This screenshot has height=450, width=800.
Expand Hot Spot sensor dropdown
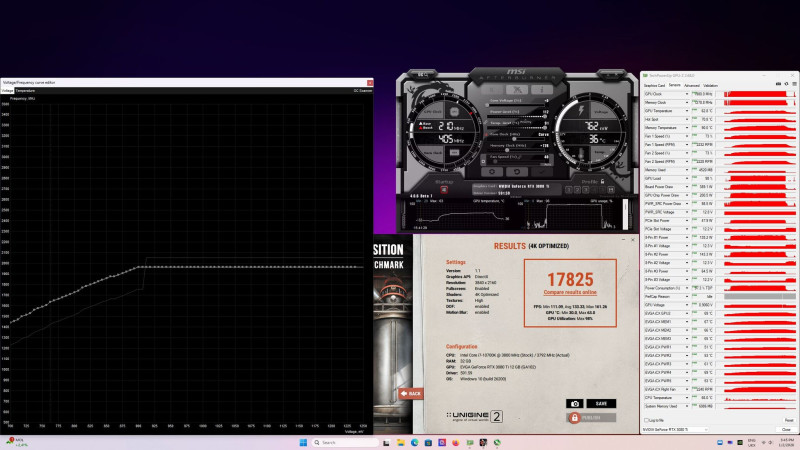(687, 119)
